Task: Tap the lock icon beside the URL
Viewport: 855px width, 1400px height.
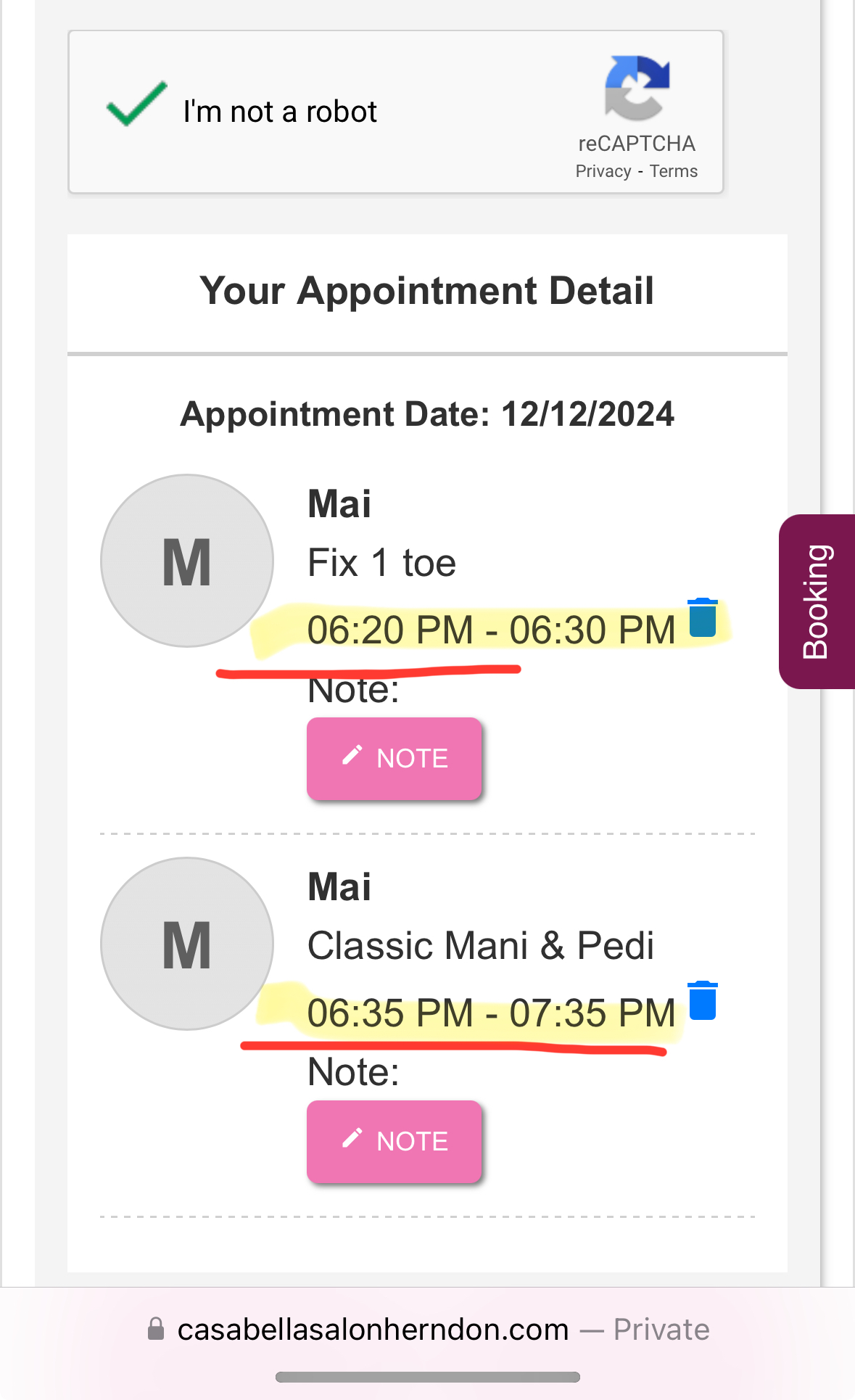Action: point(156,1329)
